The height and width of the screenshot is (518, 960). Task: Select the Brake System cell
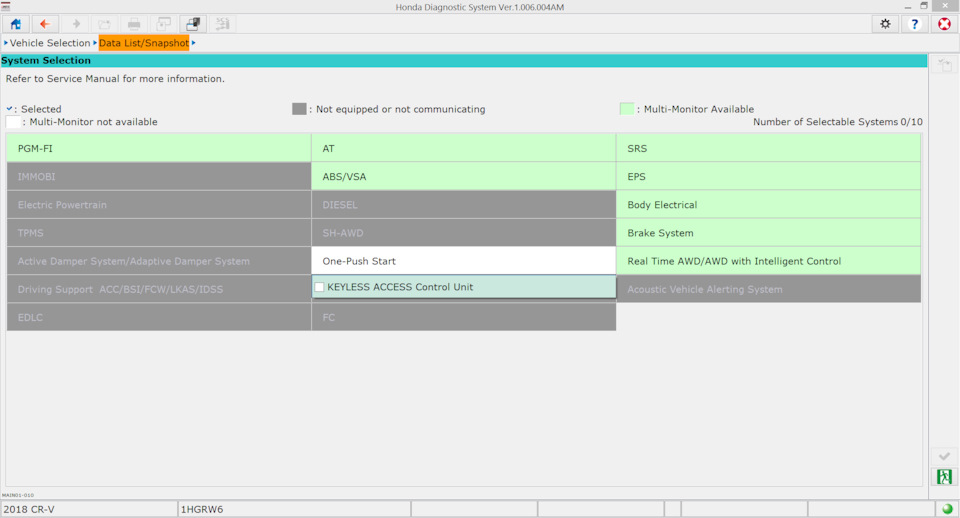(x=768, y=233)
